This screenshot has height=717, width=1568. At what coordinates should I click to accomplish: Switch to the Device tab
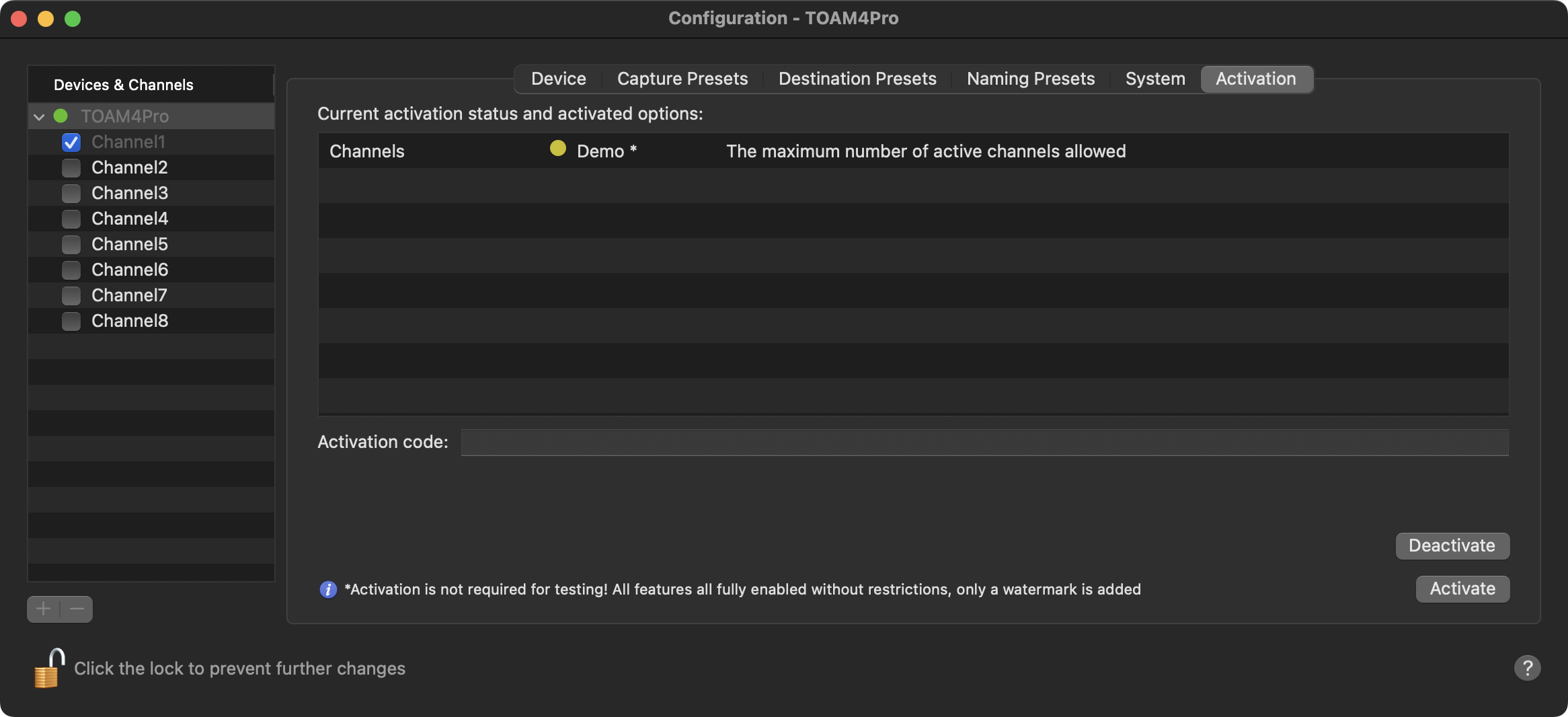pyautogui.click(x=558, y=79)
